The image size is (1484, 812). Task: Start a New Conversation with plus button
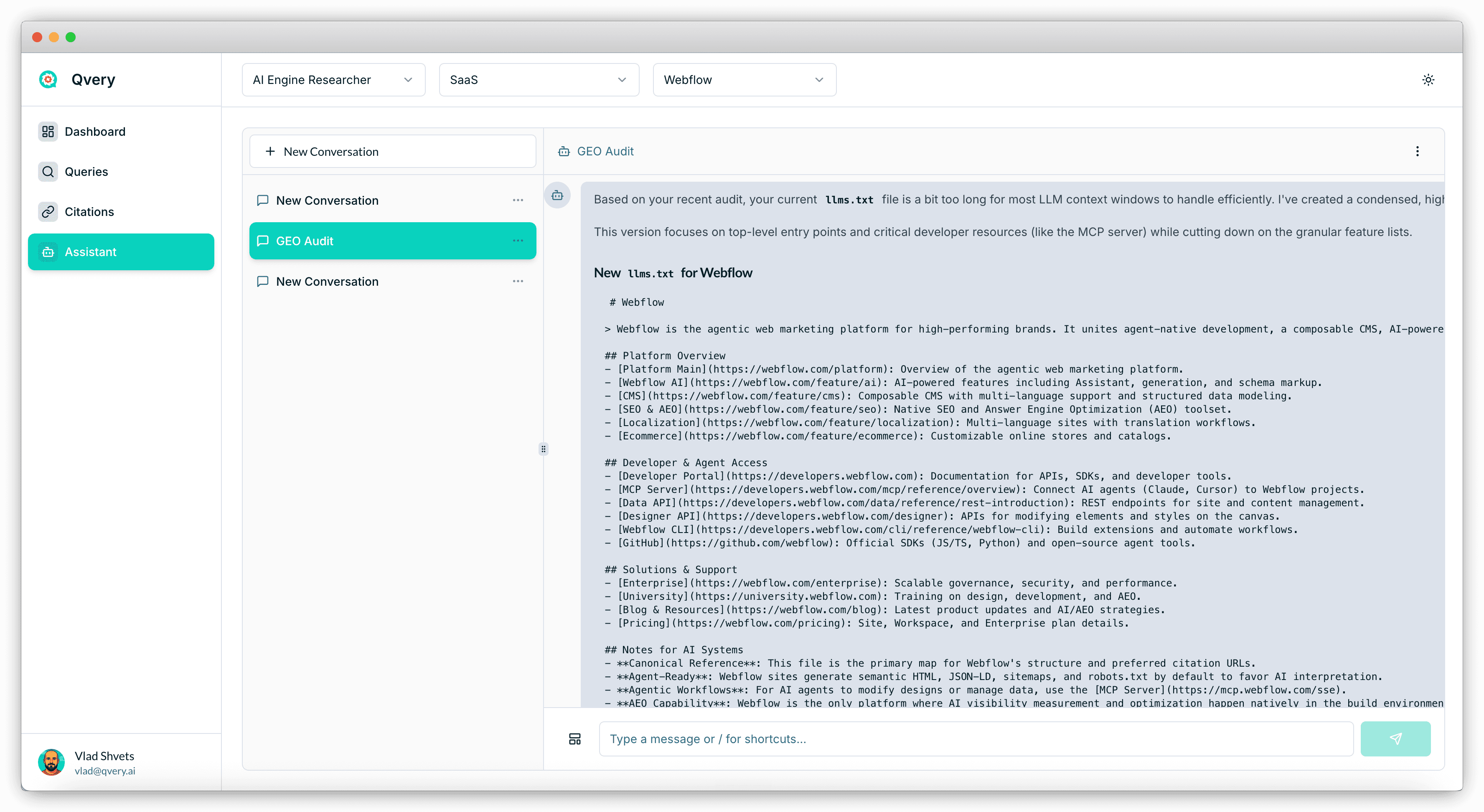tap(392, 152)
